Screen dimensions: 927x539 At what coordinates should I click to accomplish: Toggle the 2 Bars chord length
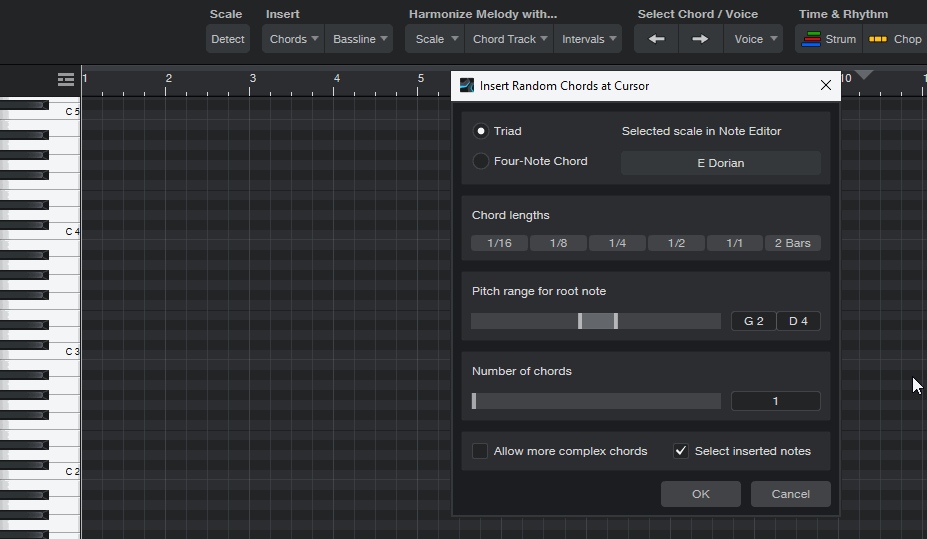pyautogui.click(x=793, y=243)
